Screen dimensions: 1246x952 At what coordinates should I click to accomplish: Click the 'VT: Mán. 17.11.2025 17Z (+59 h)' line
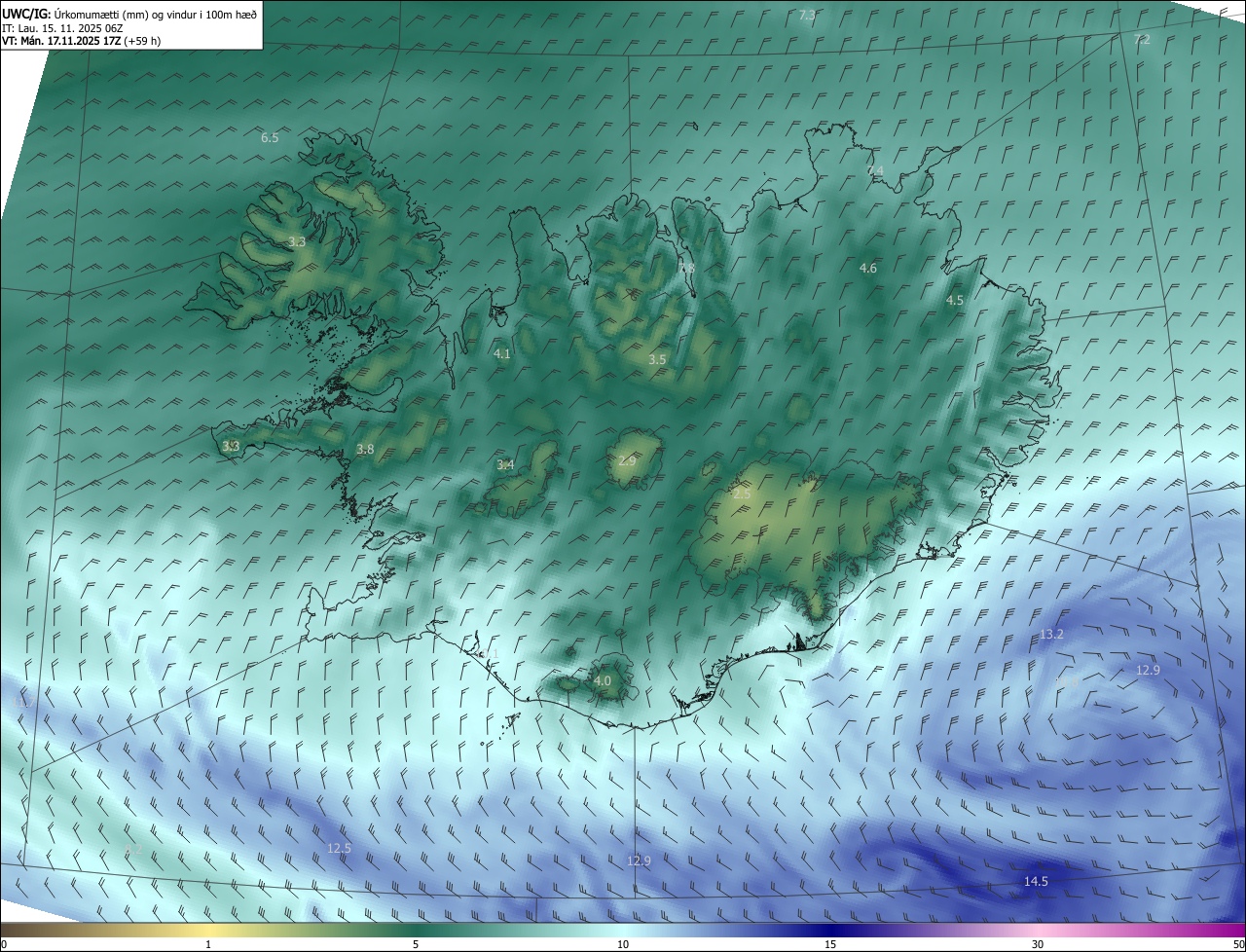[81, 41]
